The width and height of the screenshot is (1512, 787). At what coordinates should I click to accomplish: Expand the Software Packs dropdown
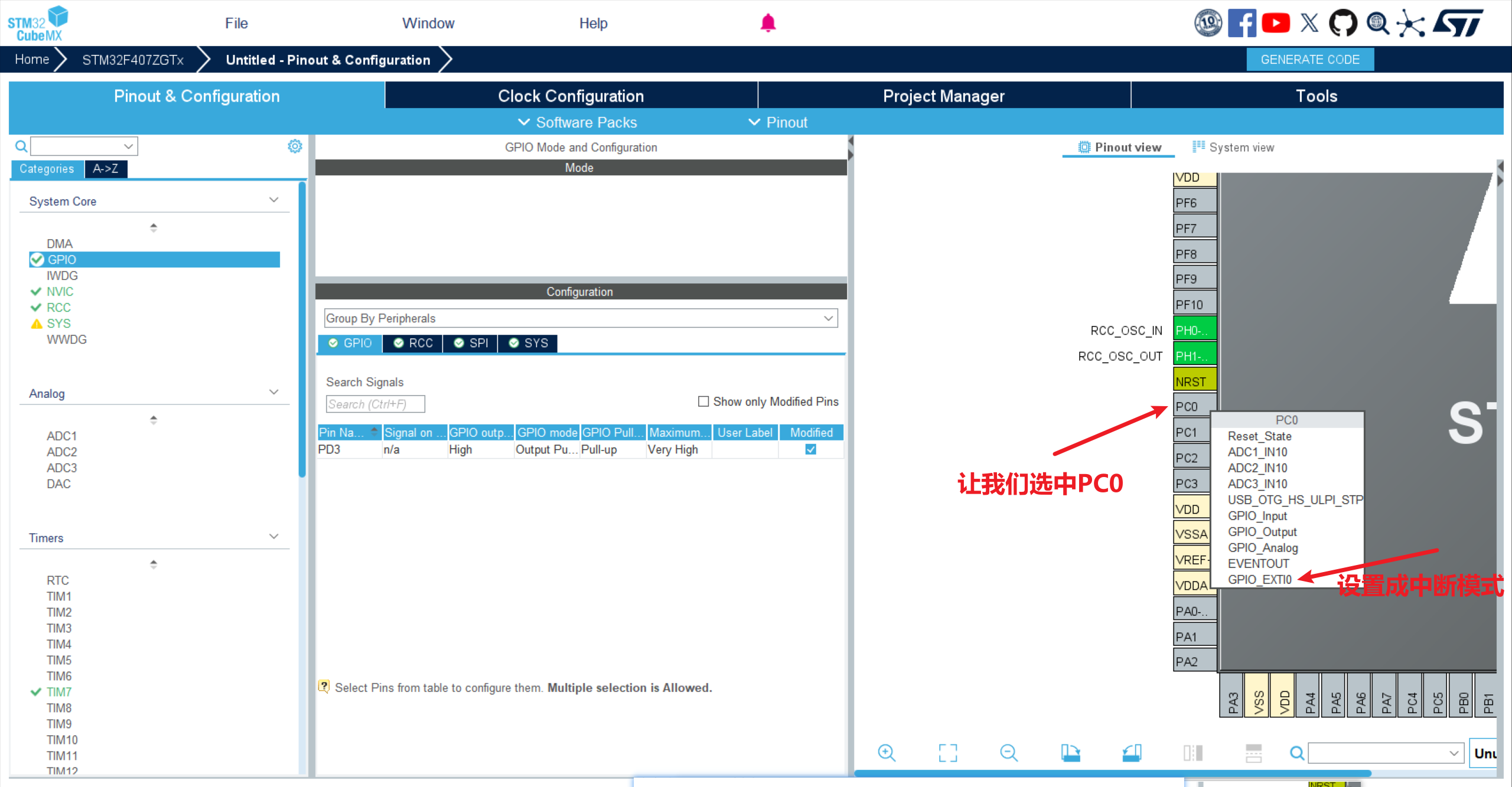[578, 122]
